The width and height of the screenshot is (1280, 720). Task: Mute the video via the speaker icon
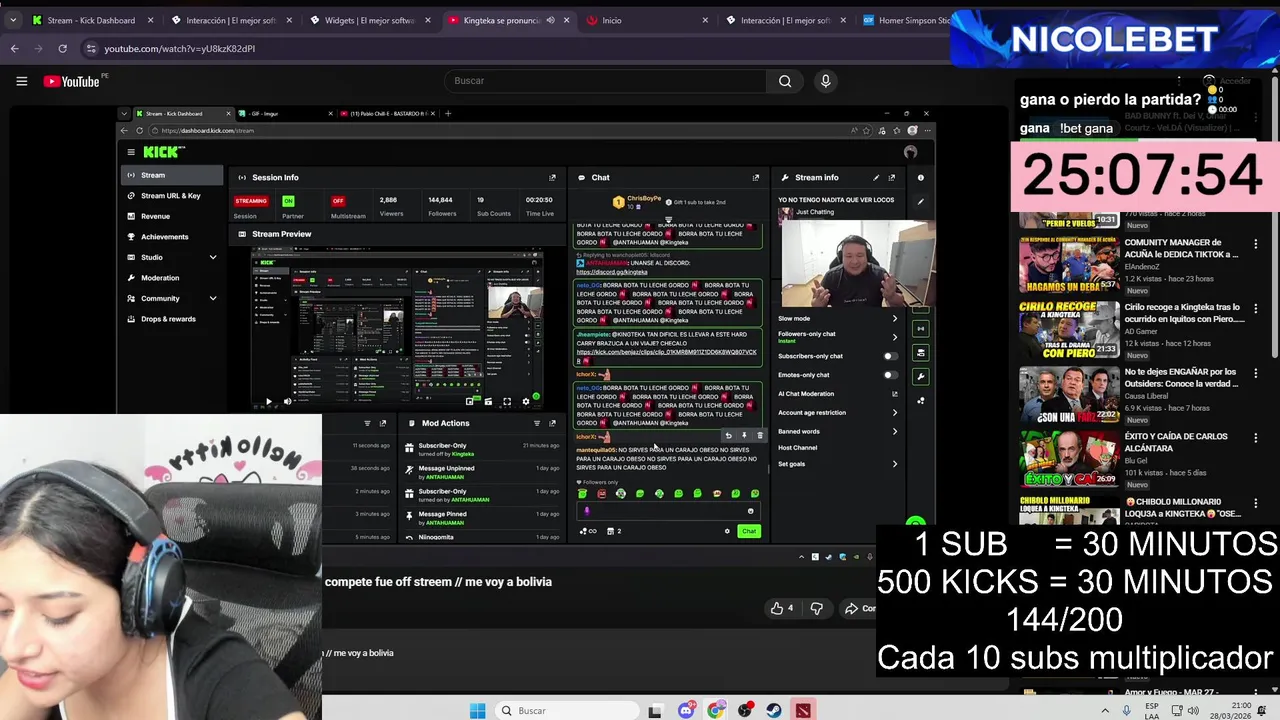pyautogui.click(x=288, y=402)
